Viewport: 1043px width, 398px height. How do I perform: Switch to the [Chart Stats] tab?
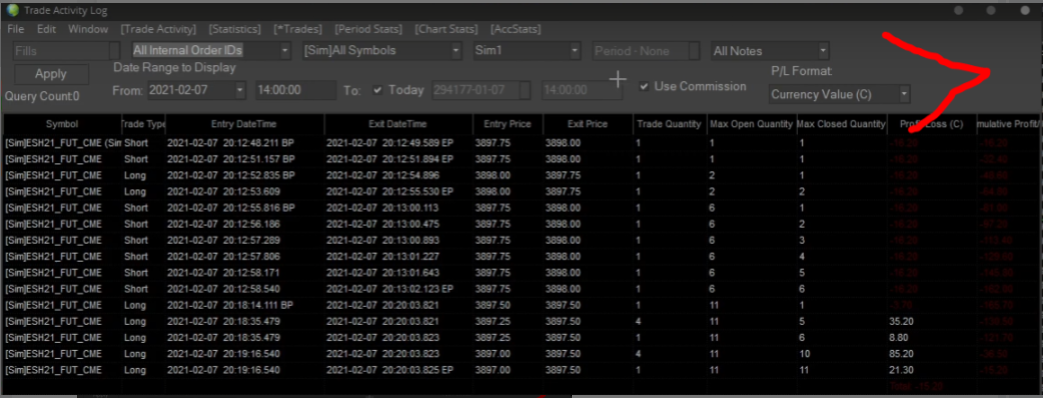click(x=446, y=29)
